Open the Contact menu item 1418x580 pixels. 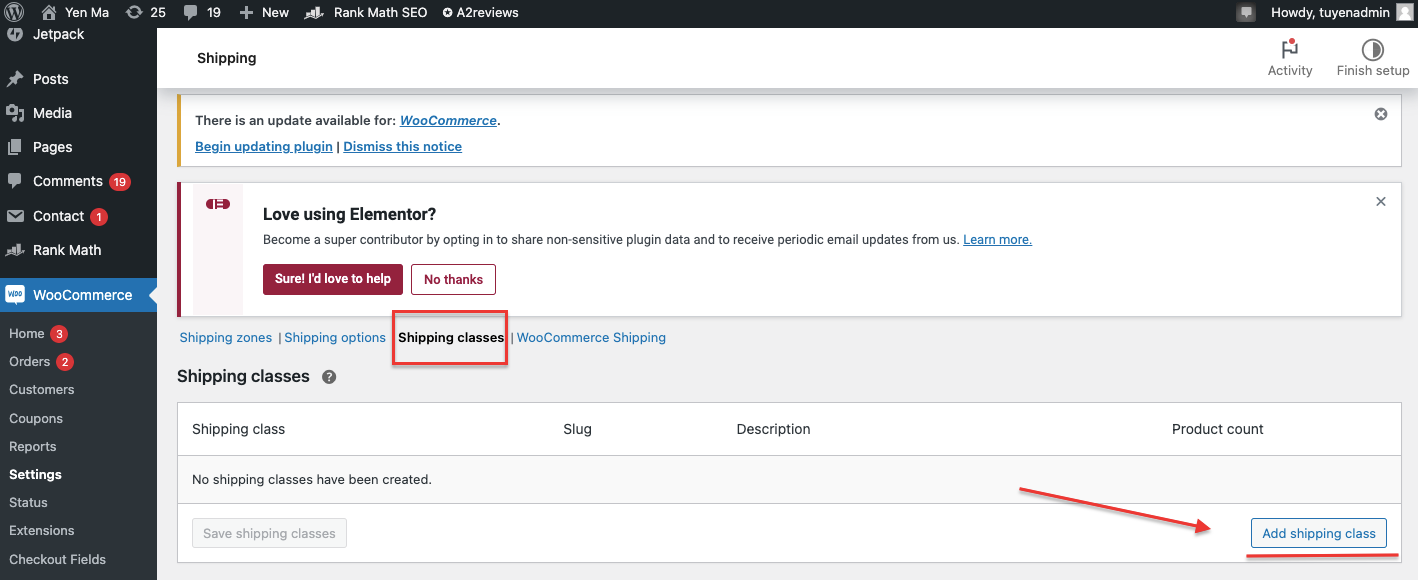(58, 216)
